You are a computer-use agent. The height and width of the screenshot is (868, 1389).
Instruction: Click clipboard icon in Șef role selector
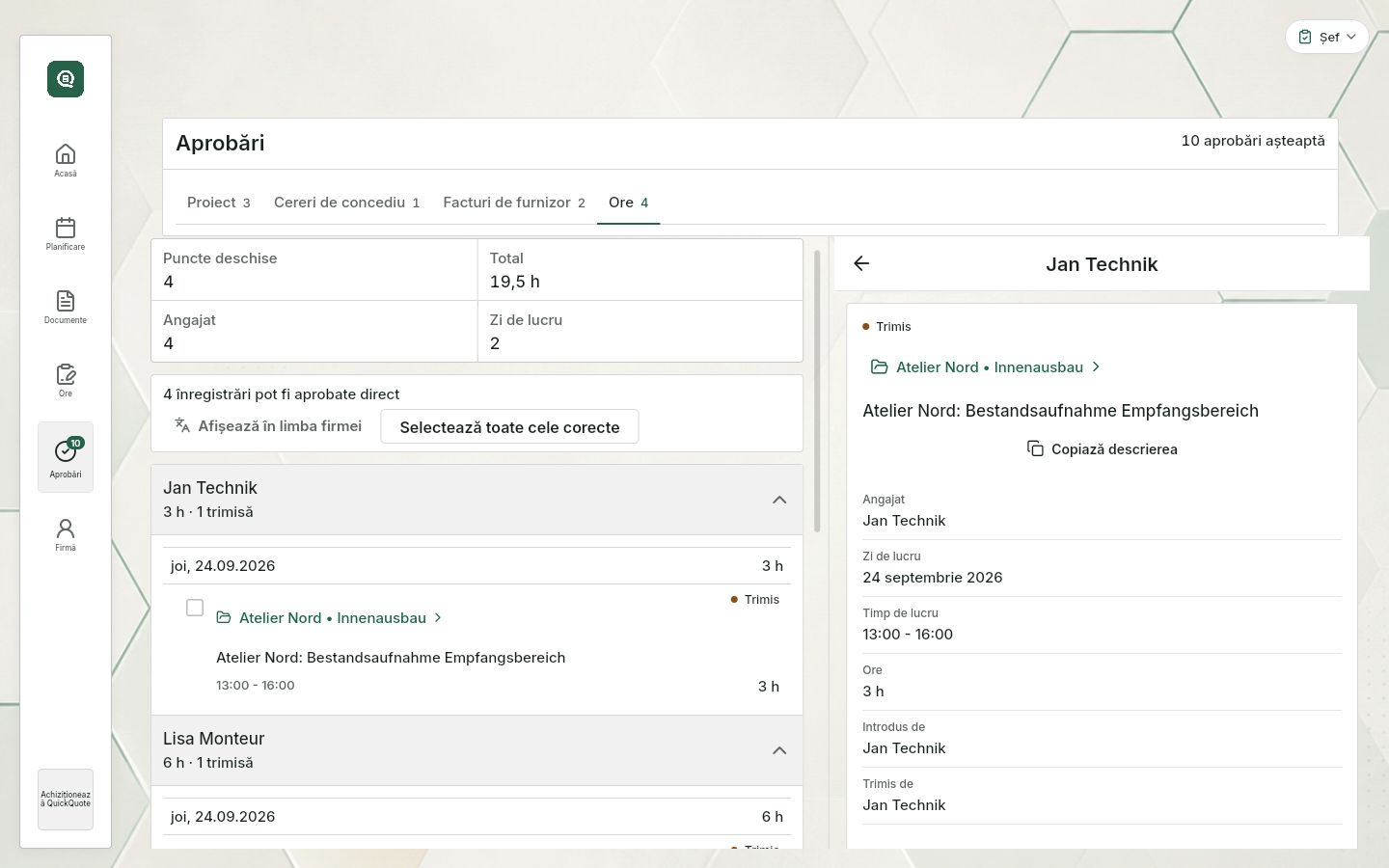[x=1305, y=37]
